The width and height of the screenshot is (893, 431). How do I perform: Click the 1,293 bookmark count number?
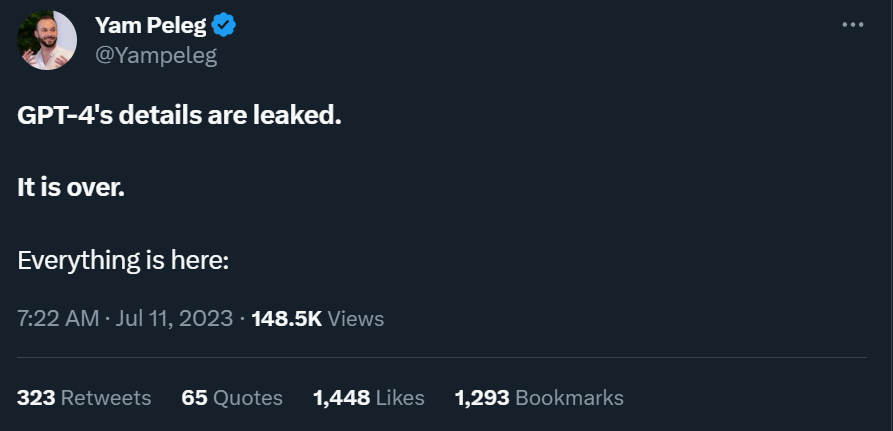481,397
